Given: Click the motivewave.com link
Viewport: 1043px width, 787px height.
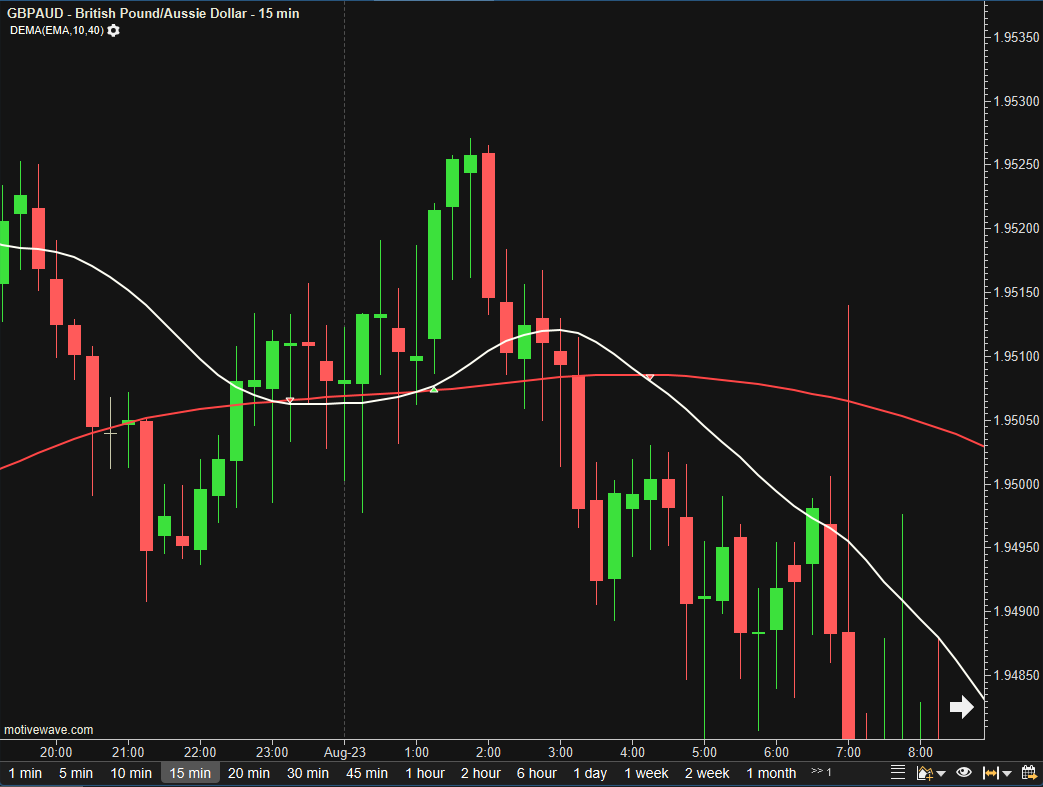Looking at the screenshot, I should pyautogui.click(x=48, y=730).
